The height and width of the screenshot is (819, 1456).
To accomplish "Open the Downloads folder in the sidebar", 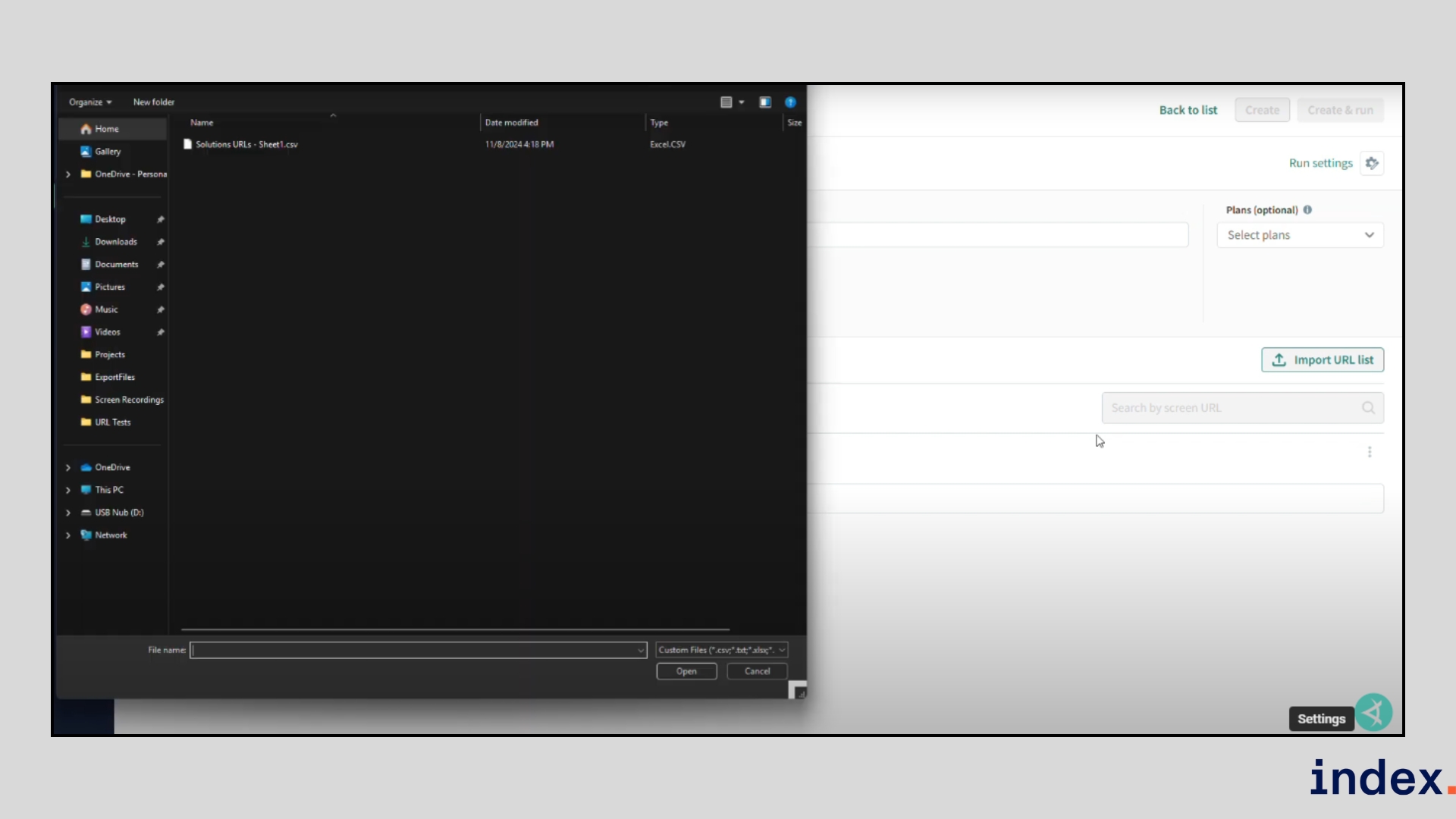I will (115, 242).
